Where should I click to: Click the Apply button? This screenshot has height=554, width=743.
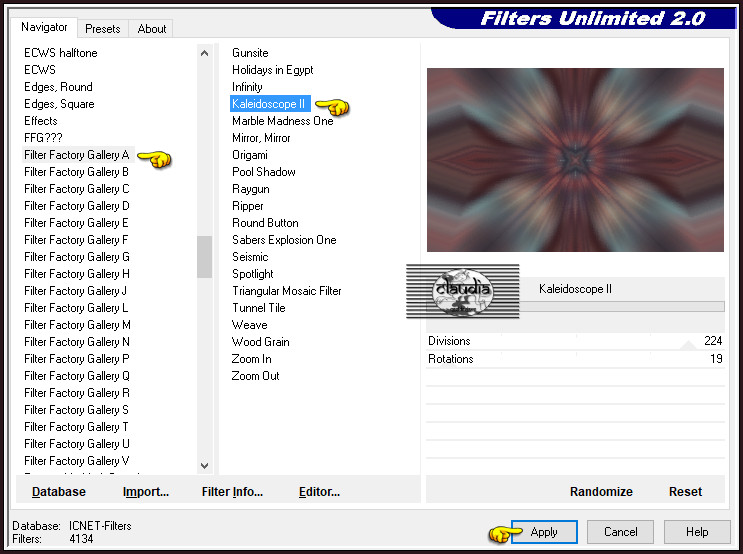544,532
